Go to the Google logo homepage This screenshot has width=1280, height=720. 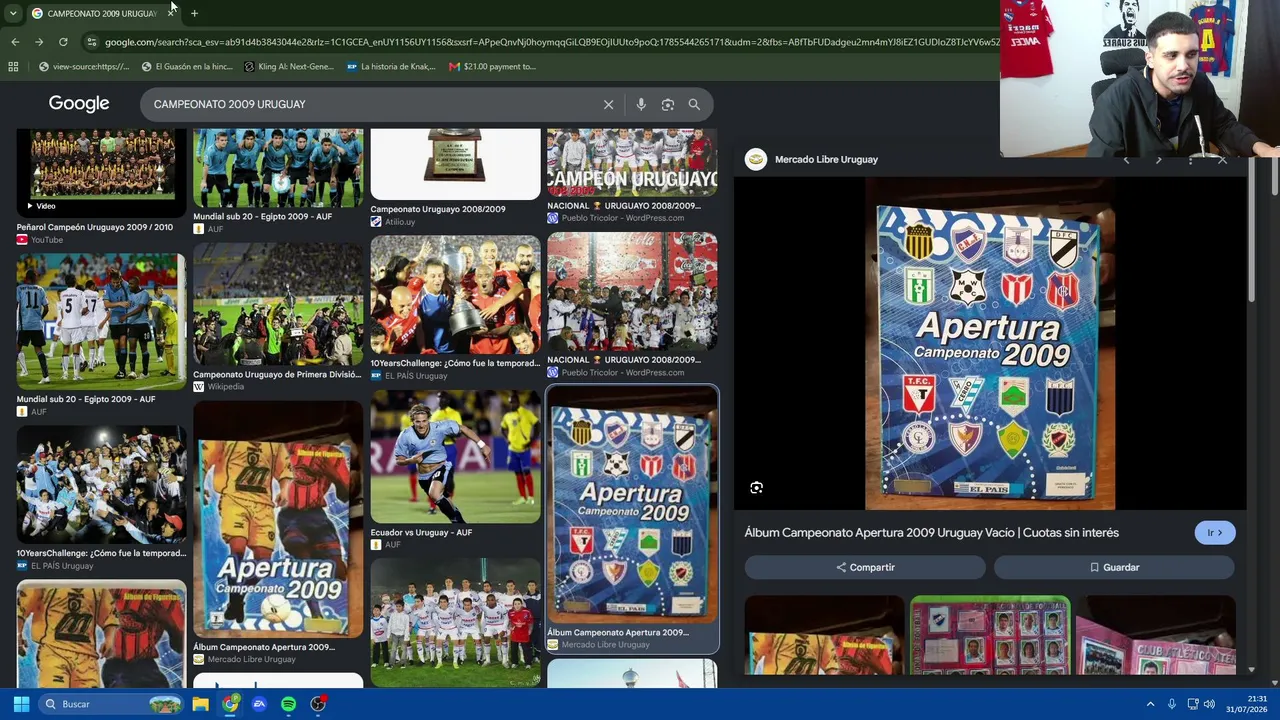tap(79, 104)
